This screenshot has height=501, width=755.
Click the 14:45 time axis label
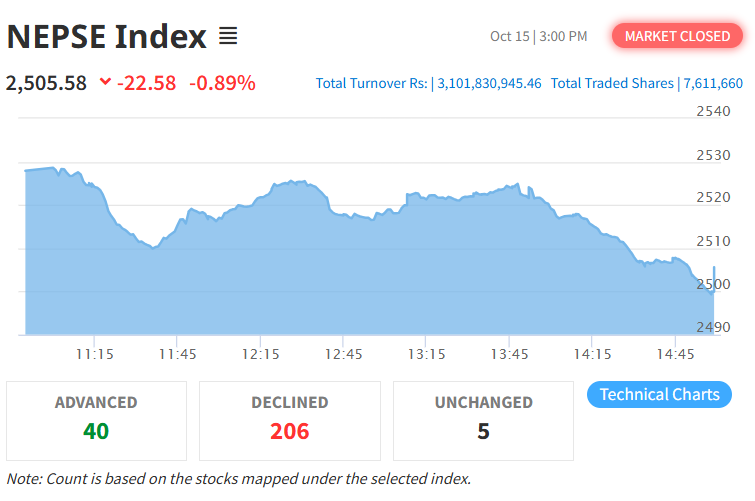click(x=675, y=353)
